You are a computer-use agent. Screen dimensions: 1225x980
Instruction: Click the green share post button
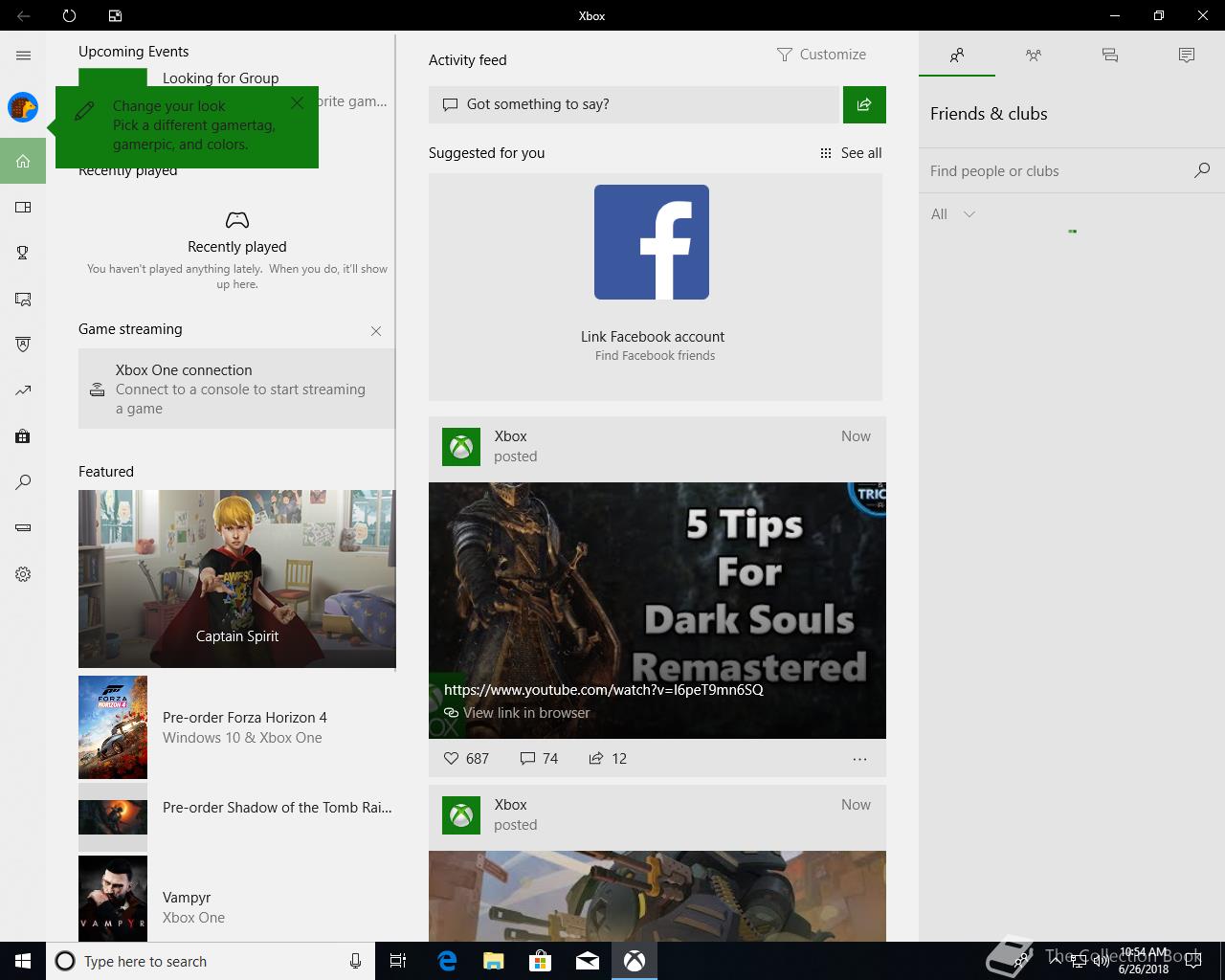click(x=864, y=104)
